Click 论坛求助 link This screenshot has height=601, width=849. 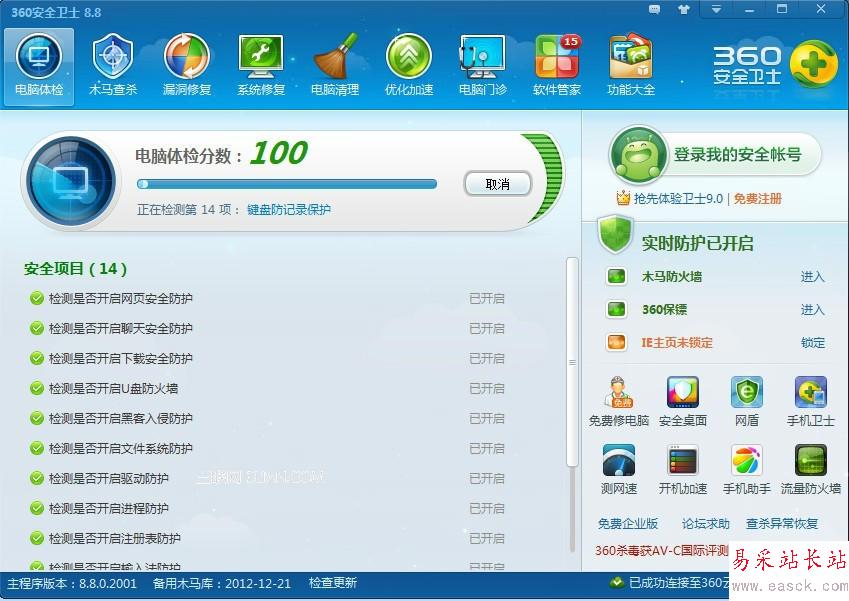coord(706,524)
